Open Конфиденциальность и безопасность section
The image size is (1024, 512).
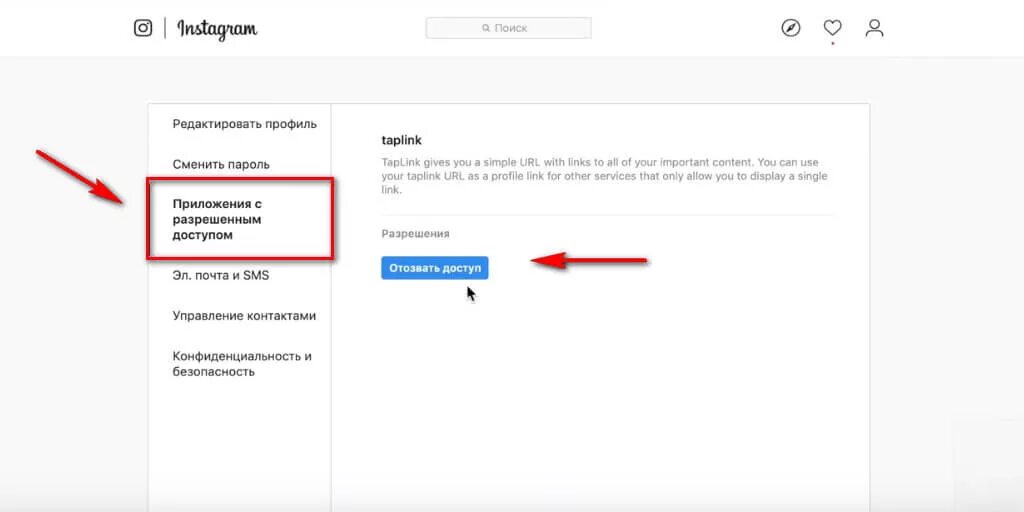[x=242, y=364]
